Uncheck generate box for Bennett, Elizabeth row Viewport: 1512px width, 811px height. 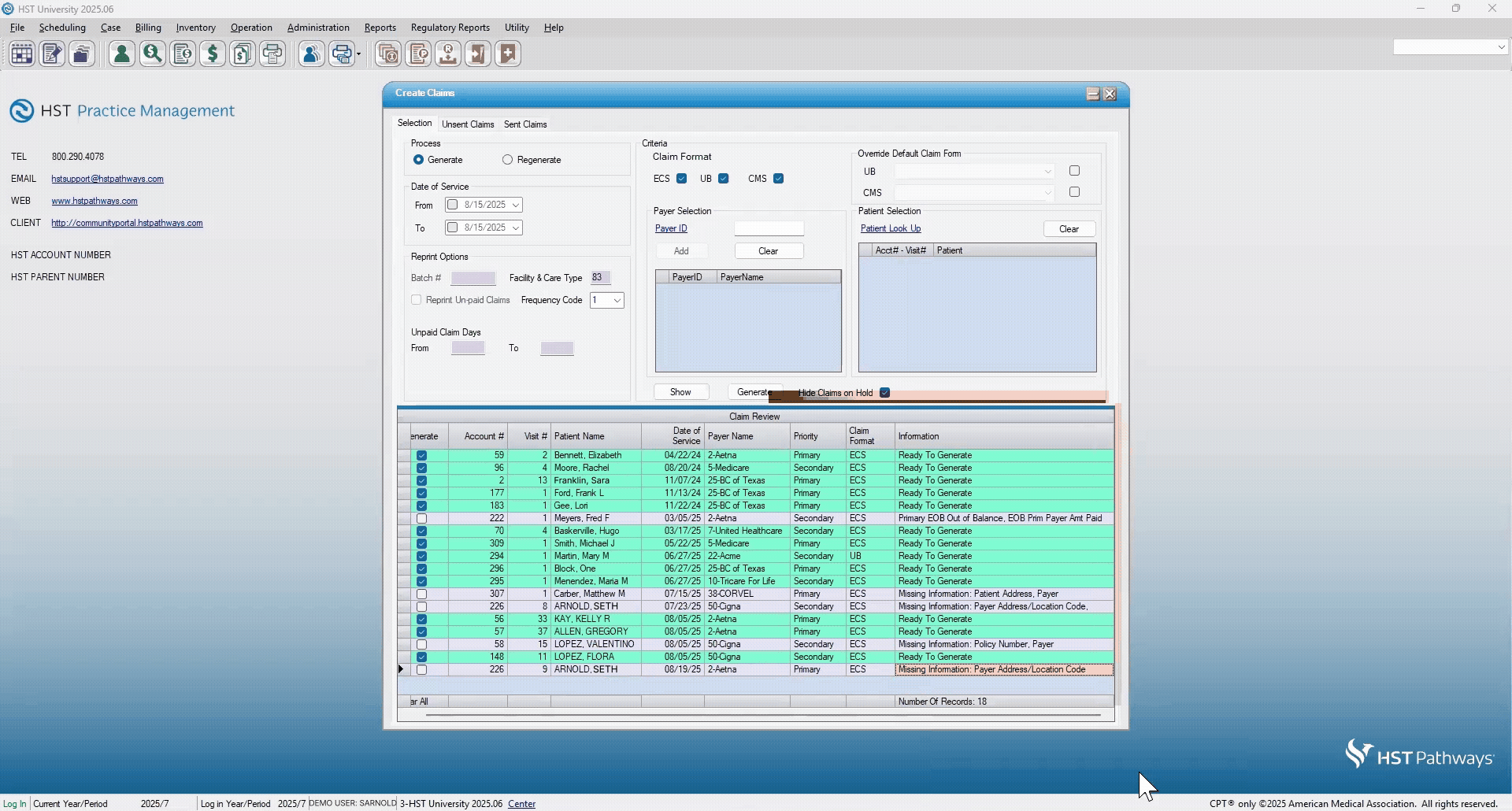(x=421, y=456)
